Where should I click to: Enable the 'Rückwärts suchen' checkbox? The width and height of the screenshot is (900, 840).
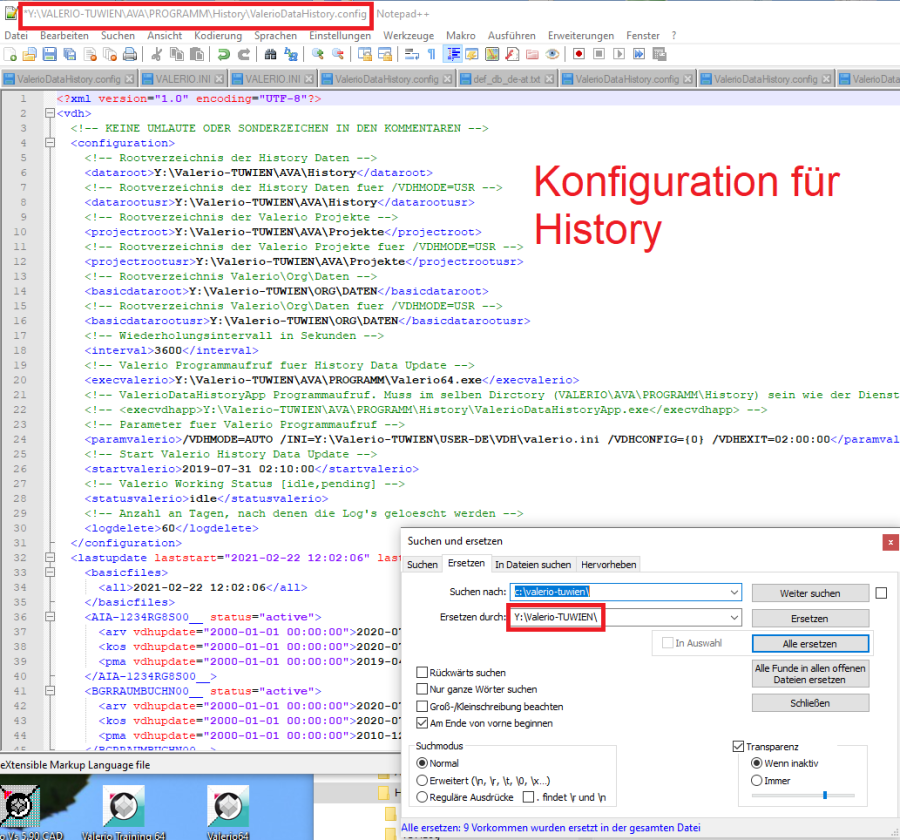[422, 673]
